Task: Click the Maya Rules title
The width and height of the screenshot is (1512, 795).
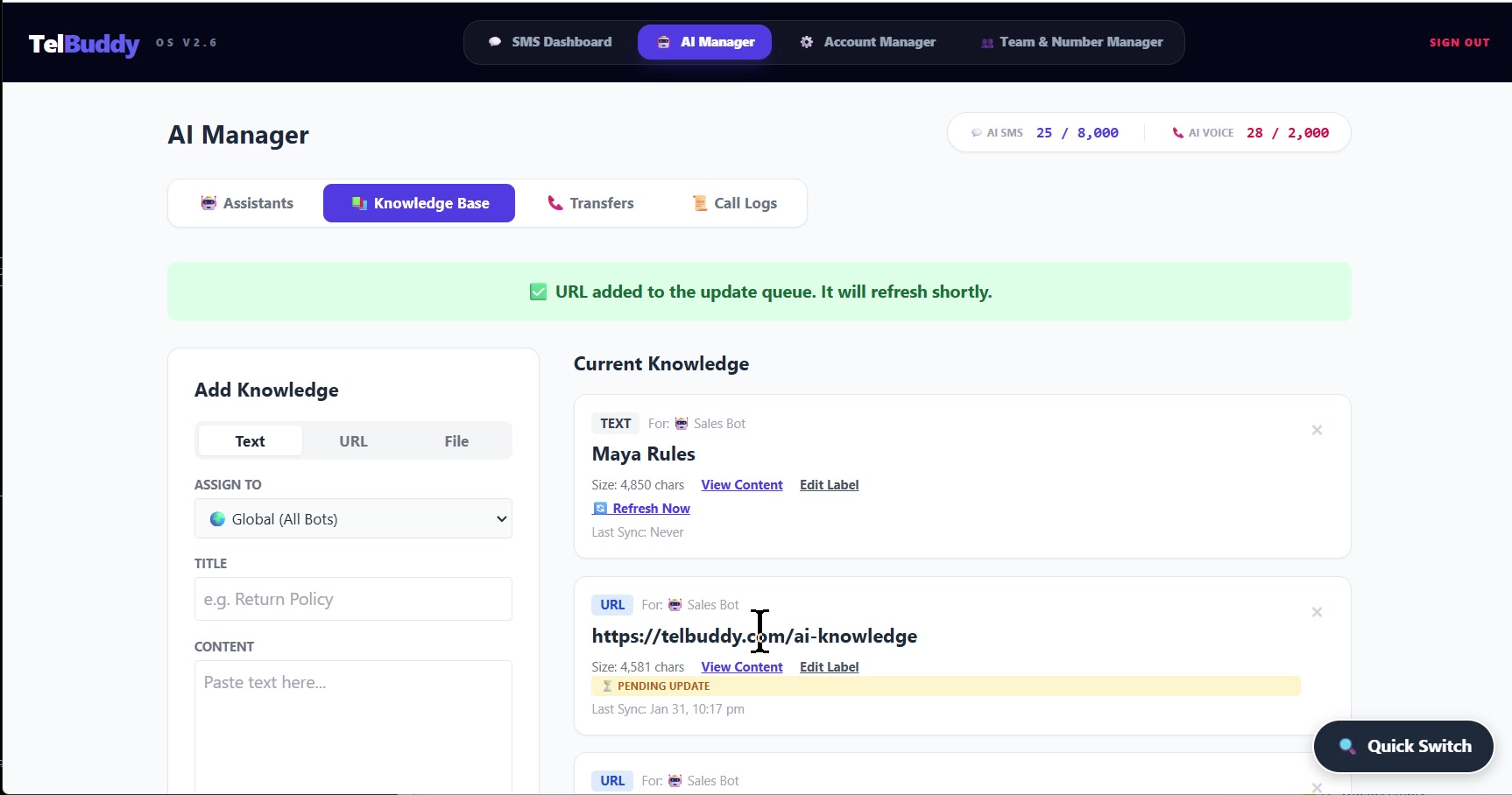Action: click(x=643, y=454)
